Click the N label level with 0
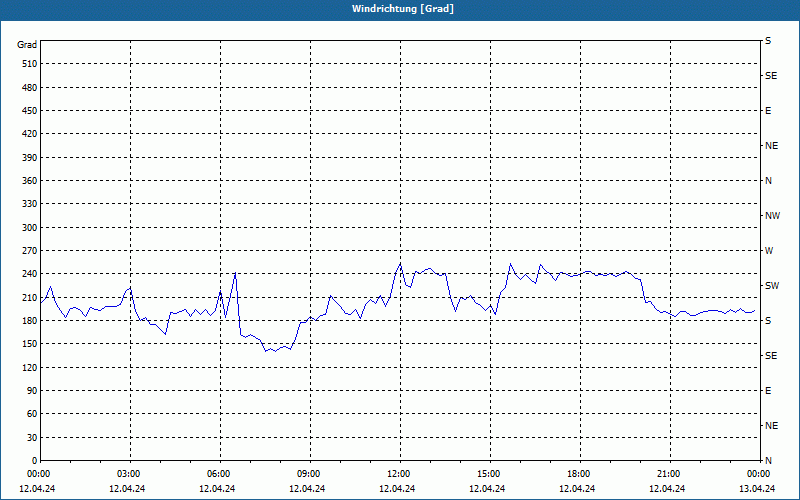 (768, 461)
